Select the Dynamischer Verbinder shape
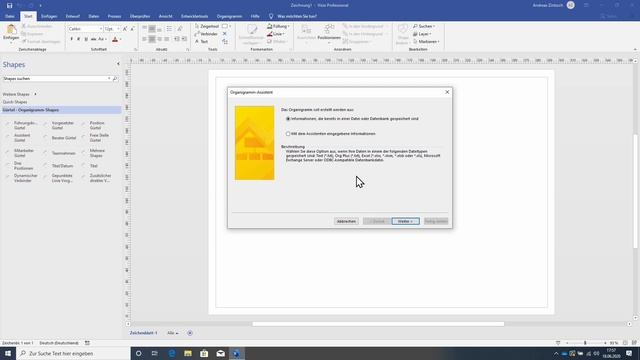The image size is (640, 360). coord(22,178)
